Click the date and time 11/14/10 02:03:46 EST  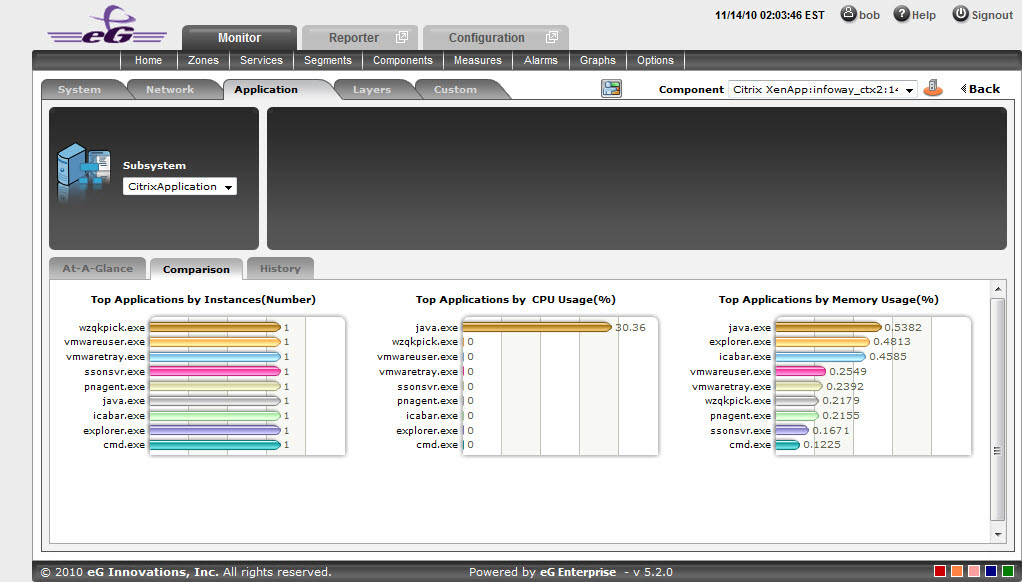tap(770, 15)
